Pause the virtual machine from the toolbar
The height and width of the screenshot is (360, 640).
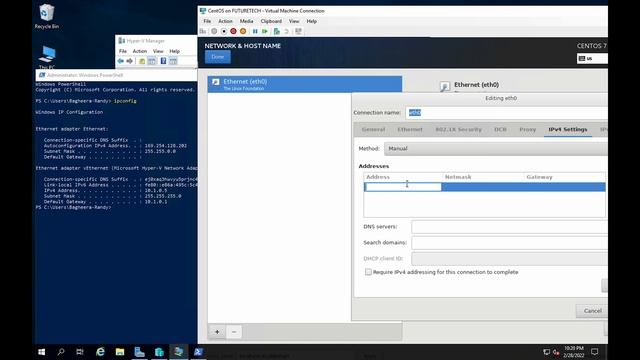point(255,31)
